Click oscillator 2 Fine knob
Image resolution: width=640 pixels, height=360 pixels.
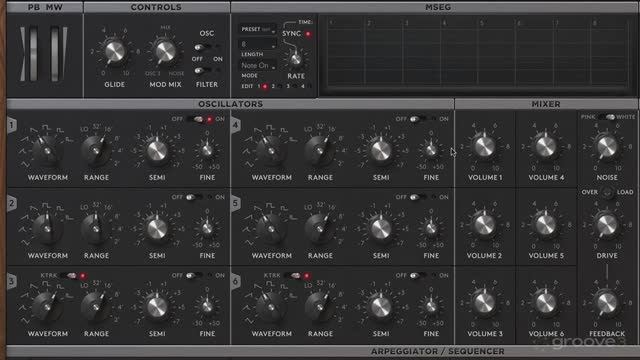207,229
